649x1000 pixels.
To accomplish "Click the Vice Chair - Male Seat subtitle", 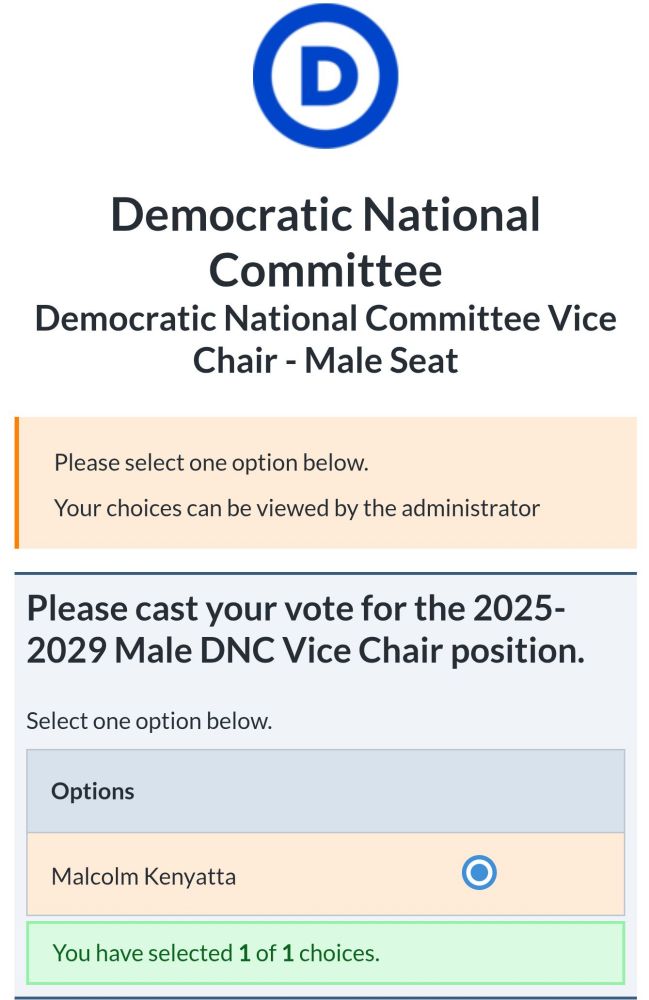I will click(325, 339).
